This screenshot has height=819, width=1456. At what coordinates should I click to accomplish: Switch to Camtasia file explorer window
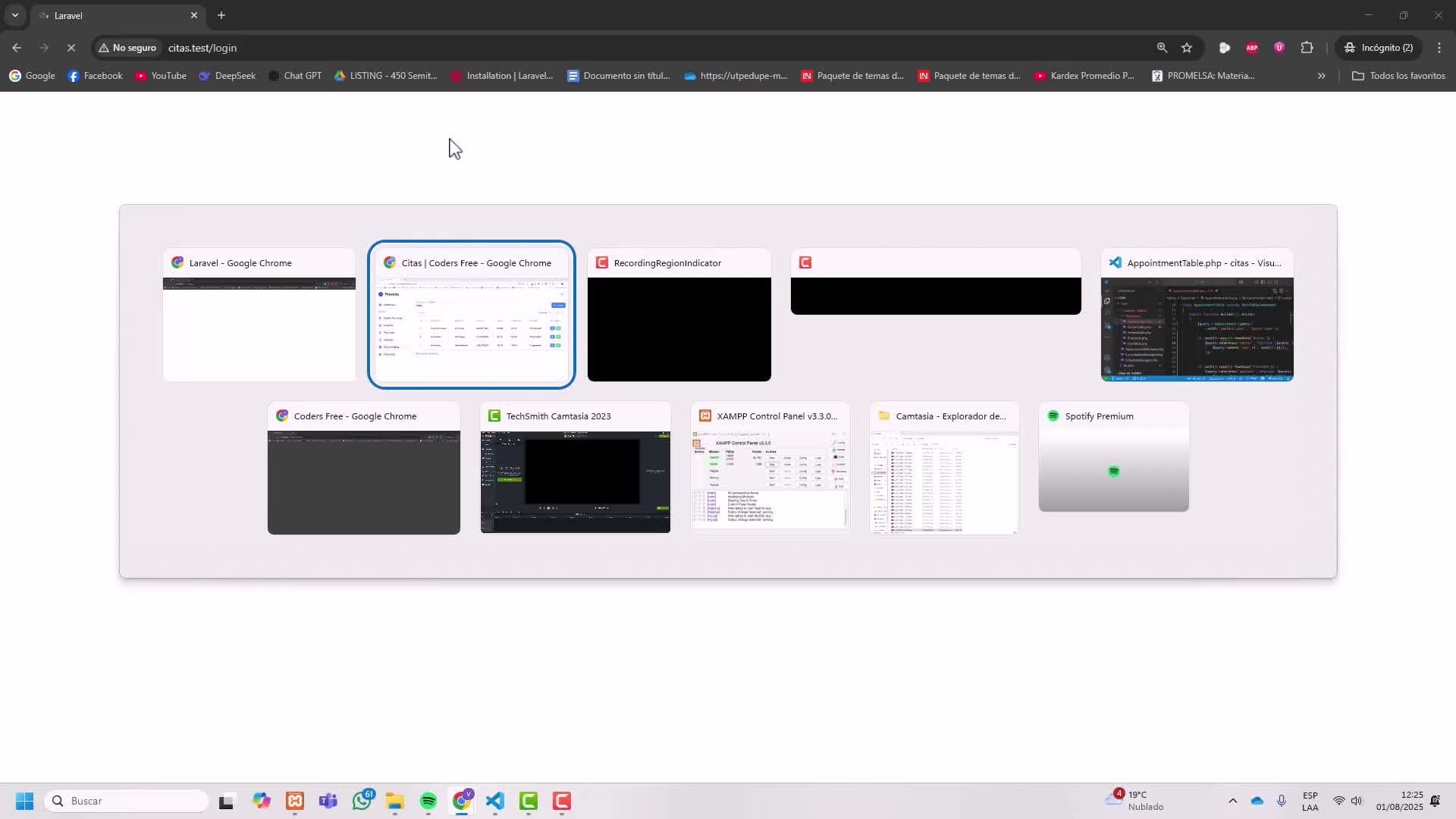click(944, 468)
